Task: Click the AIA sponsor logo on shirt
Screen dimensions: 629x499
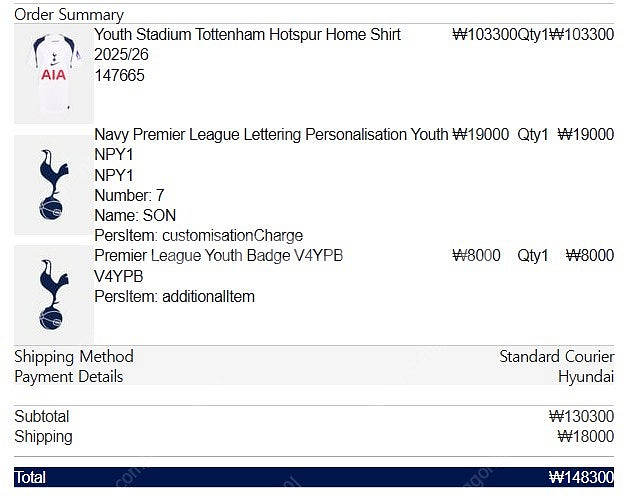Action: coord(53,75)
